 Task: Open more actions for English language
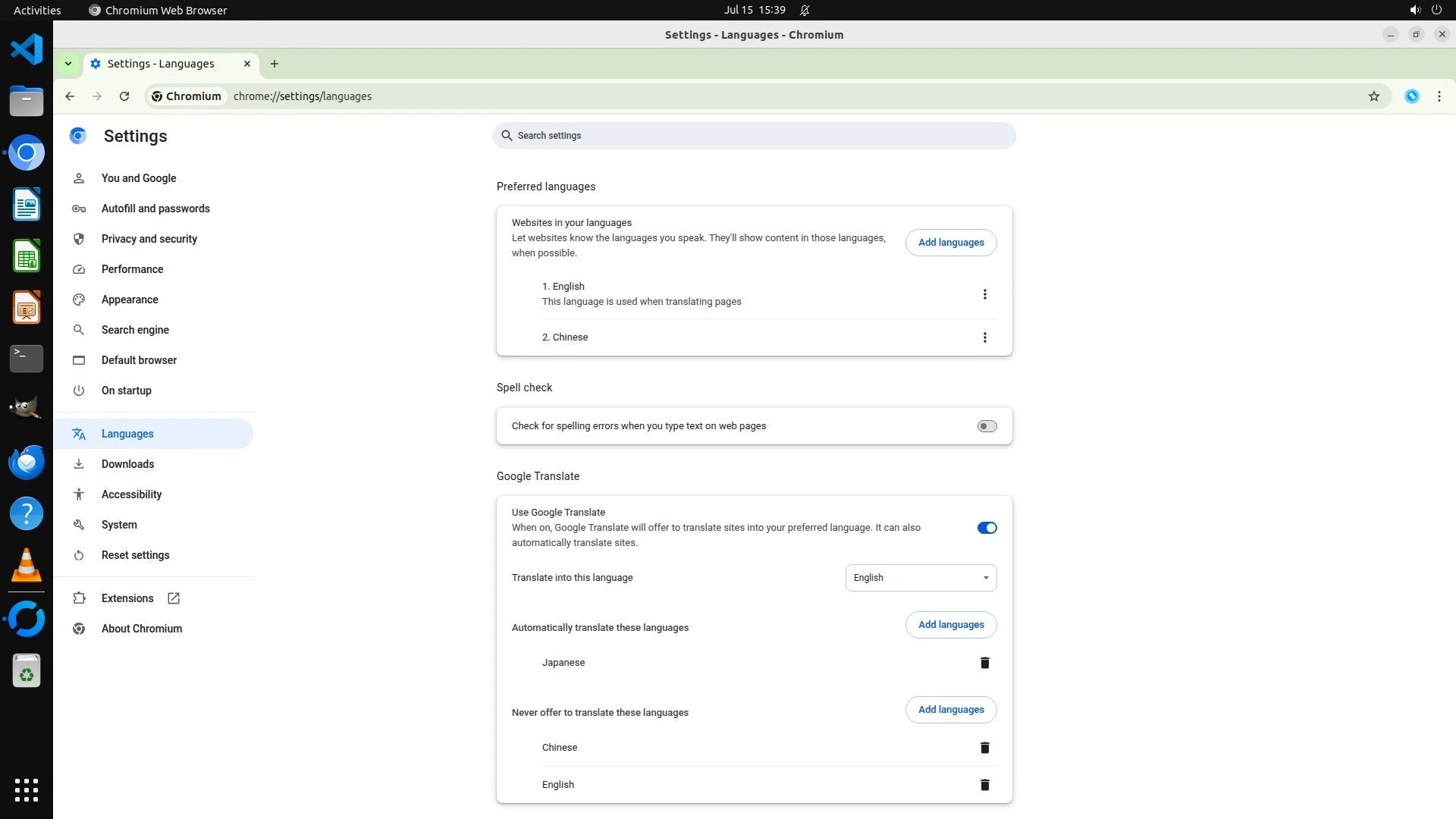(x=984, y=294)
